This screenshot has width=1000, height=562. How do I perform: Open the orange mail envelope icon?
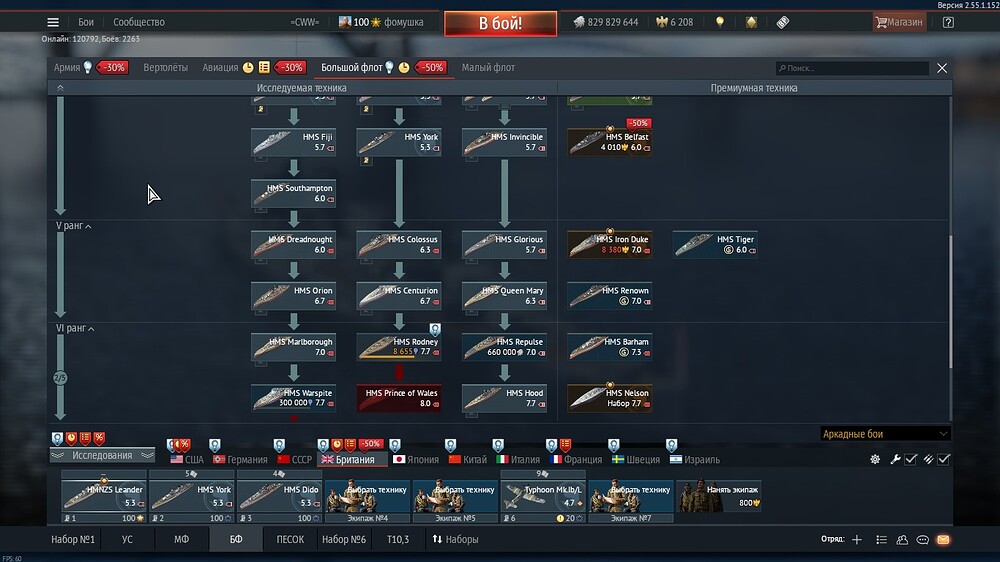click(943, 540)
